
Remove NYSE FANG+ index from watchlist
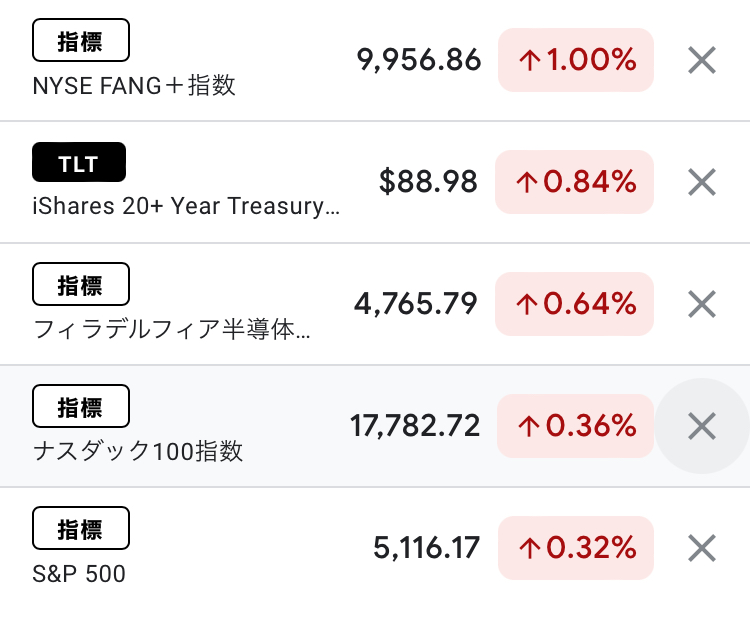coord(702,60)
